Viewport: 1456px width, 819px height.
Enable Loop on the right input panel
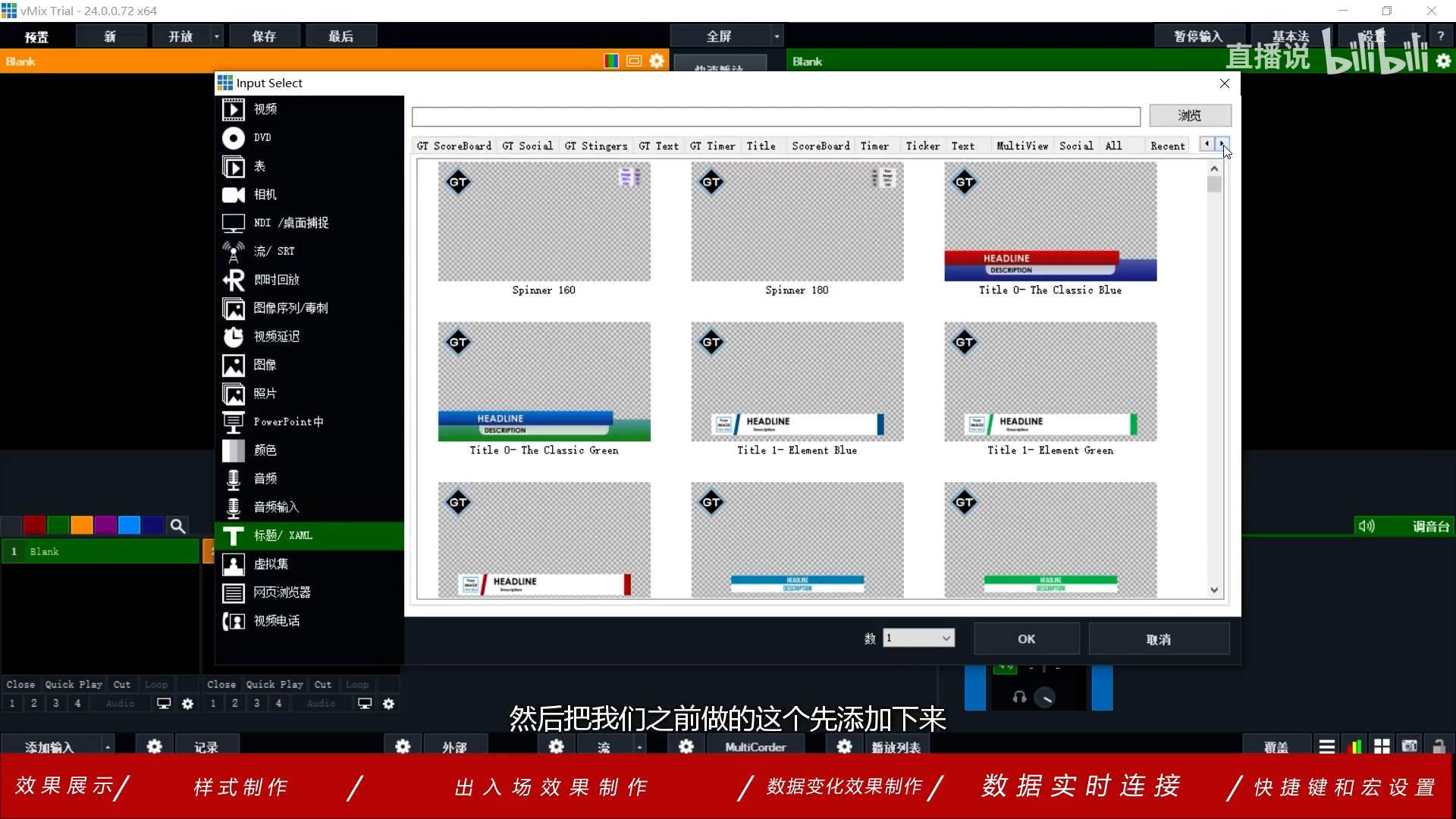pos(357,684)
